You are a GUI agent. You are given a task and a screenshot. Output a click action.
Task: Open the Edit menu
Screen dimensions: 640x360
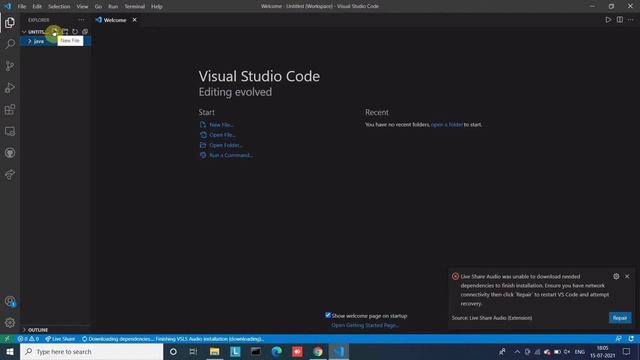[37, 6]
